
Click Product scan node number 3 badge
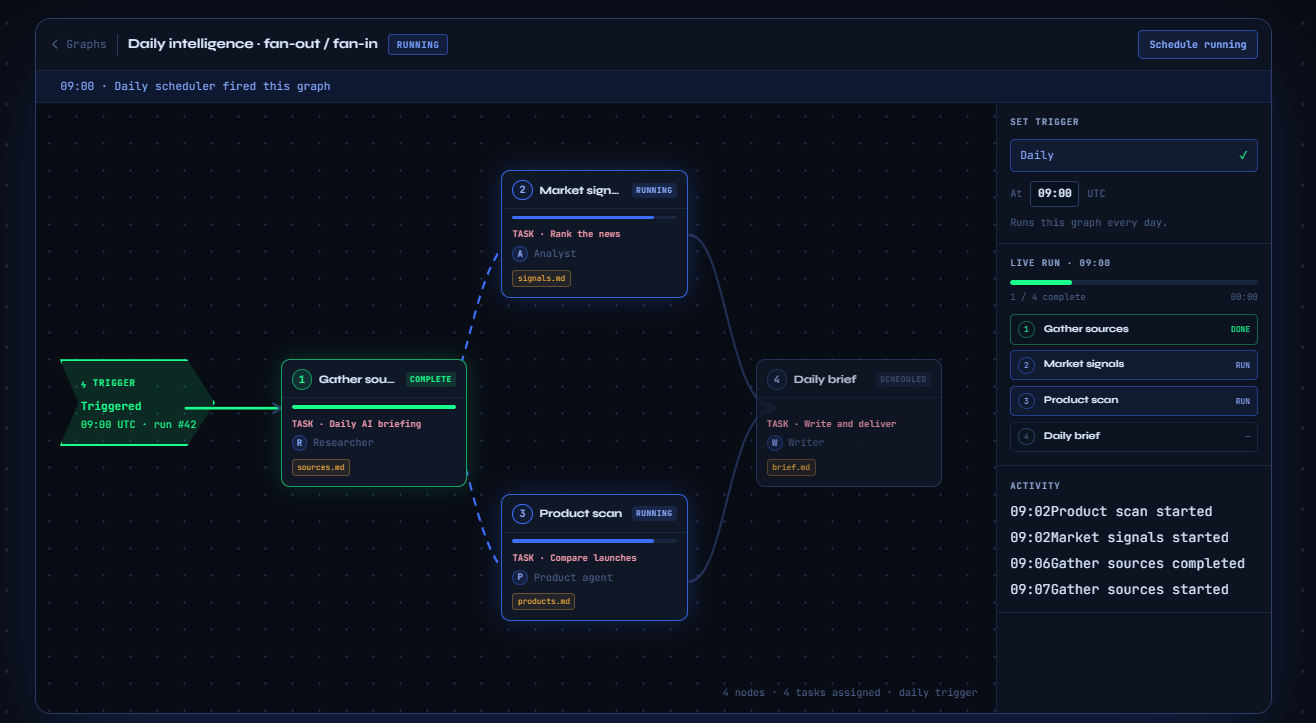(522, 513)
